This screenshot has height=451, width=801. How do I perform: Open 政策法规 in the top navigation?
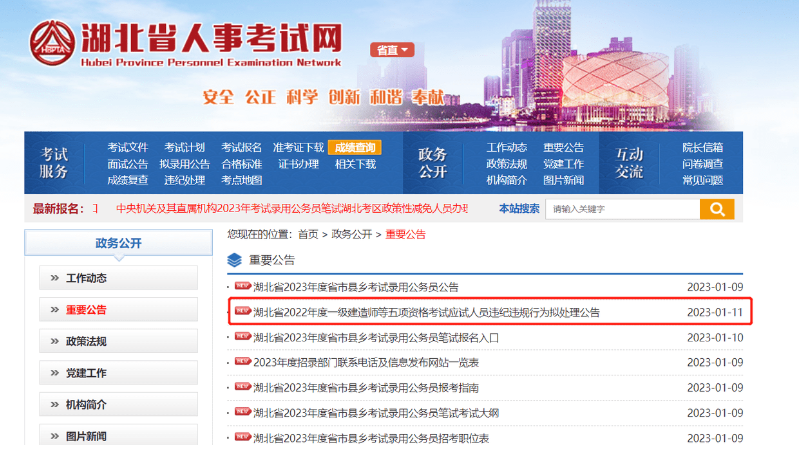point(506,164)
